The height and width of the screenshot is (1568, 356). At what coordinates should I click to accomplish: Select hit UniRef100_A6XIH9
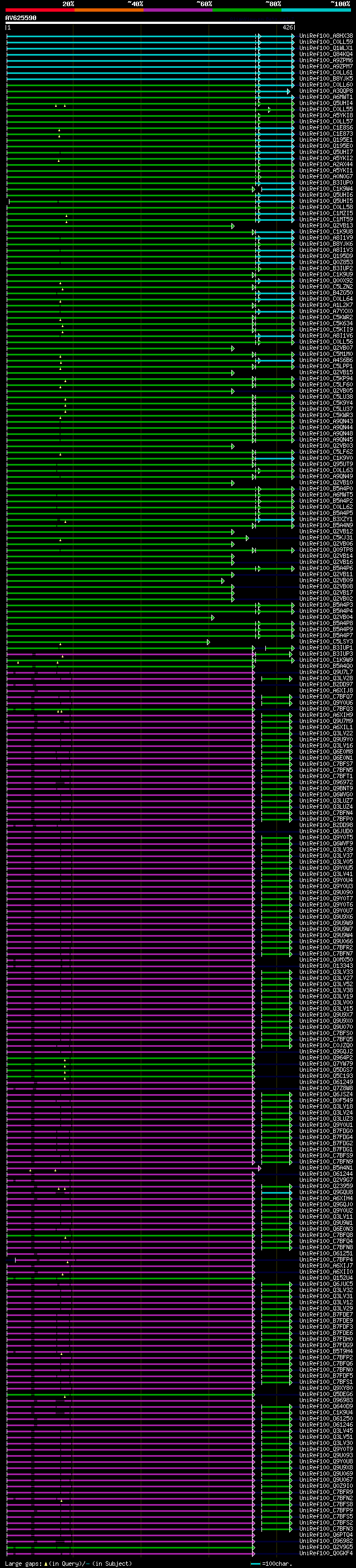pyautogui.click(x=326, y=715)
